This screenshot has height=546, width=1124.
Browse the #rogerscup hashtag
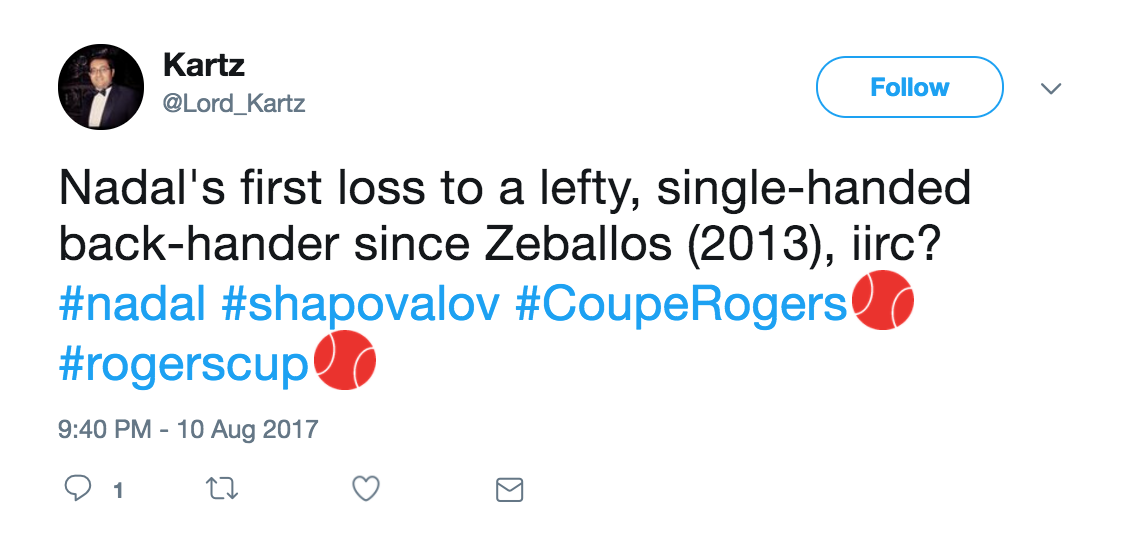click(183, 364)
